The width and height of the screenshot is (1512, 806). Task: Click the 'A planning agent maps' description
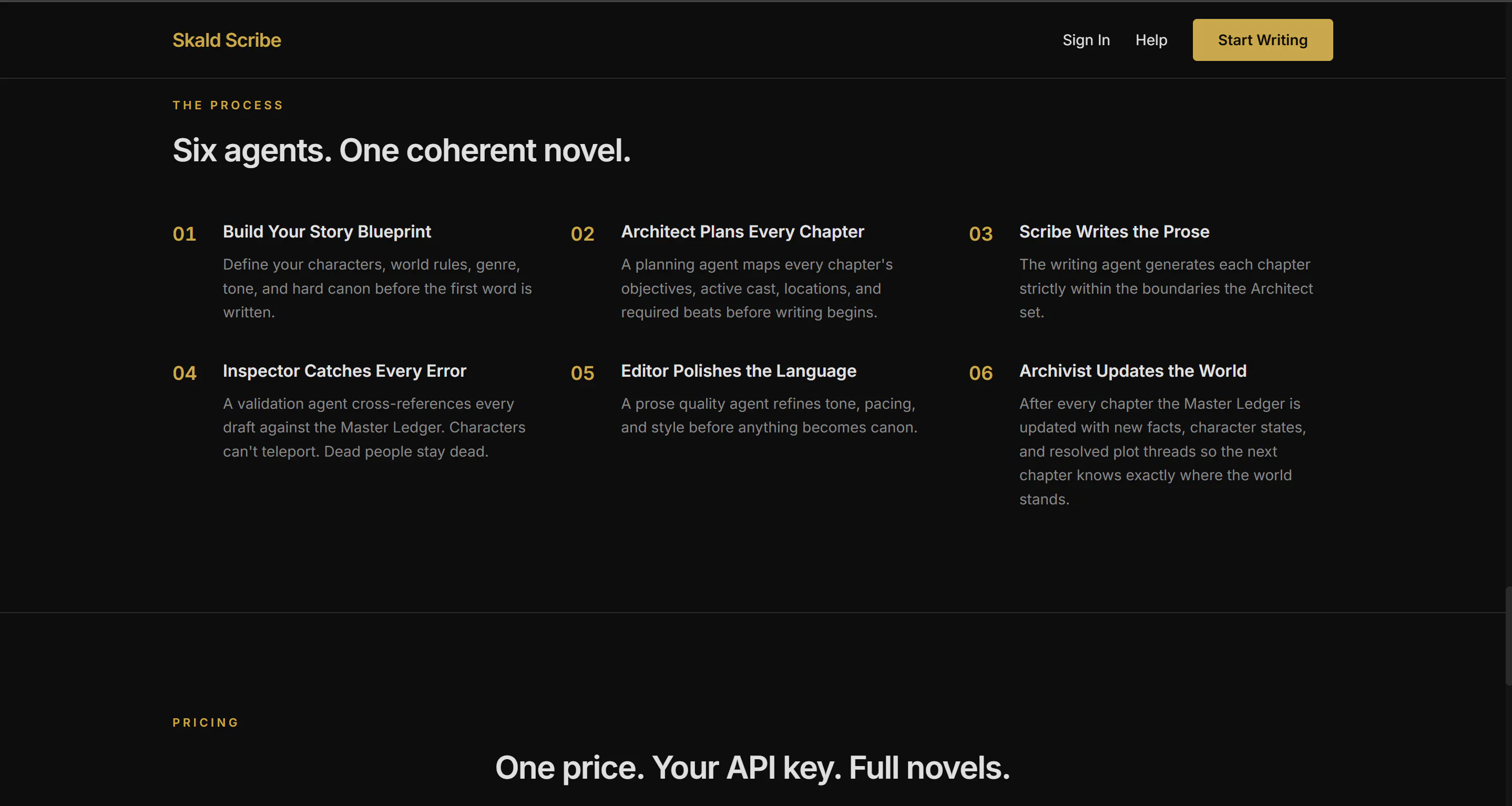[757, 288]
